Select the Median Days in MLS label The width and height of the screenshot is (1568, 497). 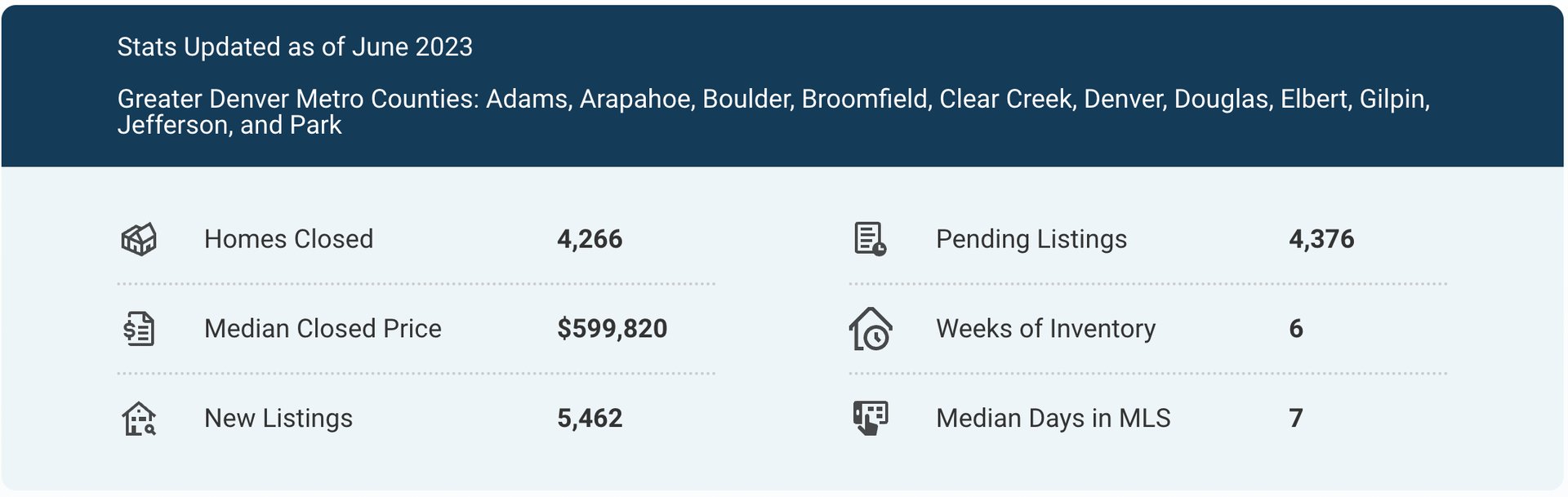[1053, 419]
